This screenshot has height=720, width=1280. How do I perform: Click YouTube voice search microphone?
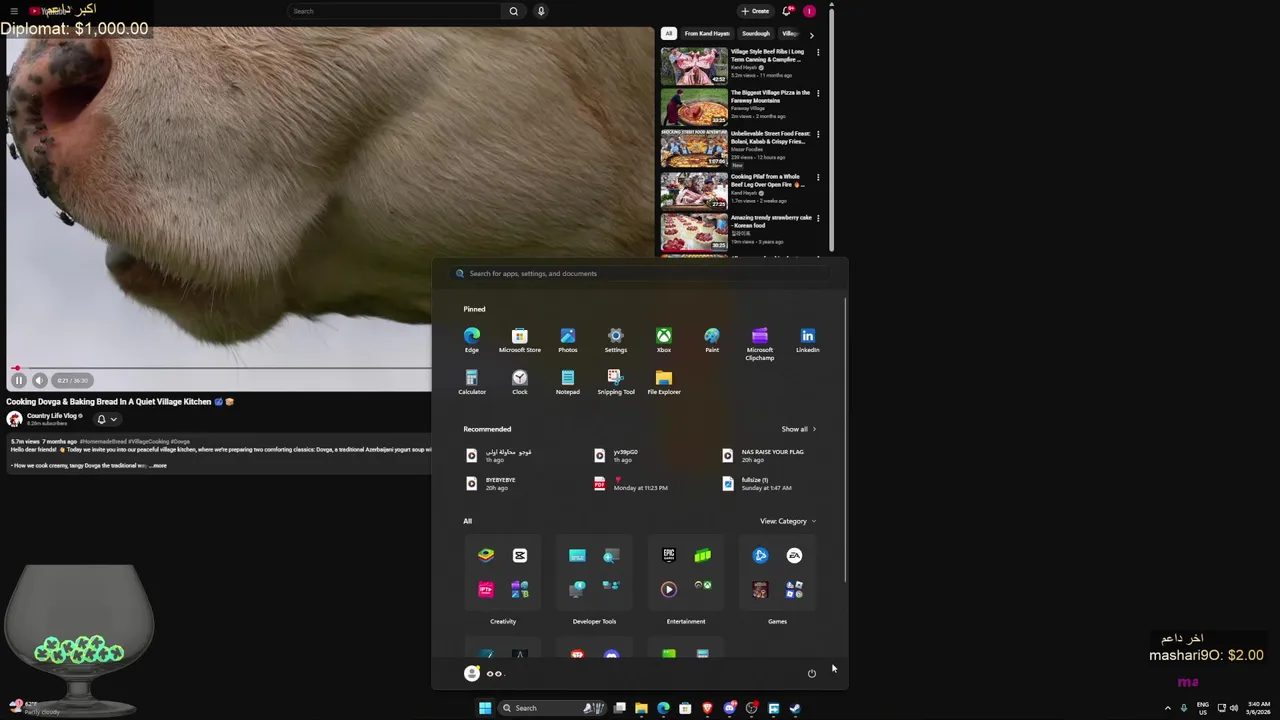point(541,11)
